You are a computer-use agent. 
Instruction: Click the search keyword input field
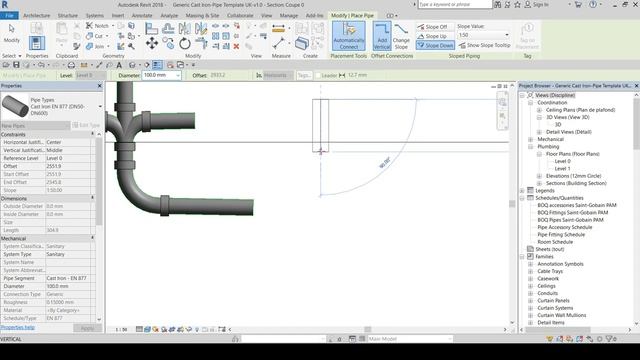point(455,4)
